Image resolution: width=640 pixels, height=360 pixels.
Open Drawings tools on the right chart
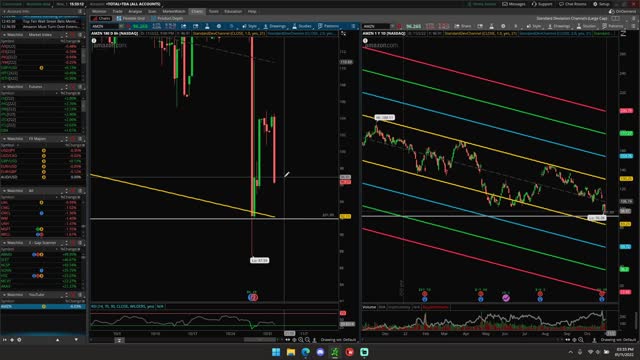[x=559, y=26]
